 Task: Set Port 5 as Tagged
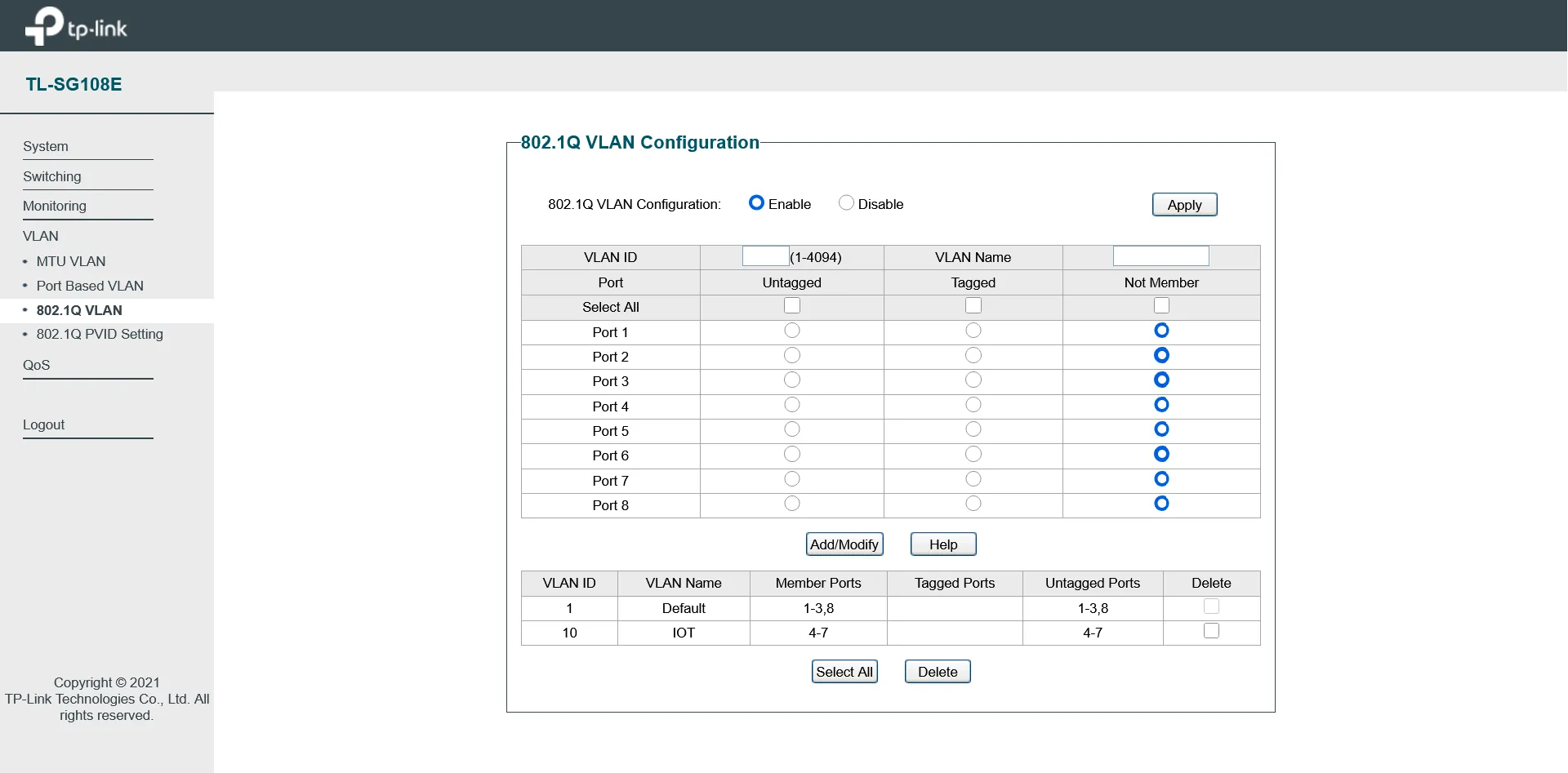973,429
